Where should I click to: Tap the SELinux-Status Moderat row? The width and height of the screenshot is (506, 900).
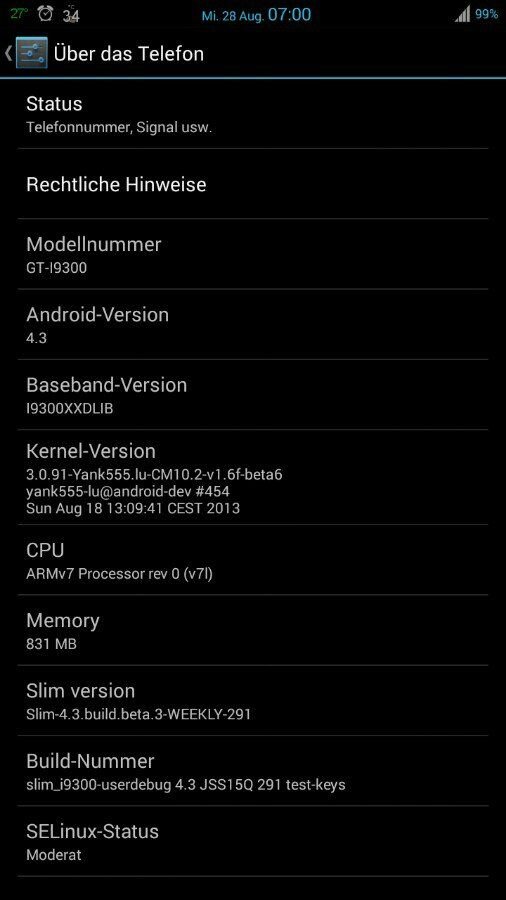click(x=252, y=841)
